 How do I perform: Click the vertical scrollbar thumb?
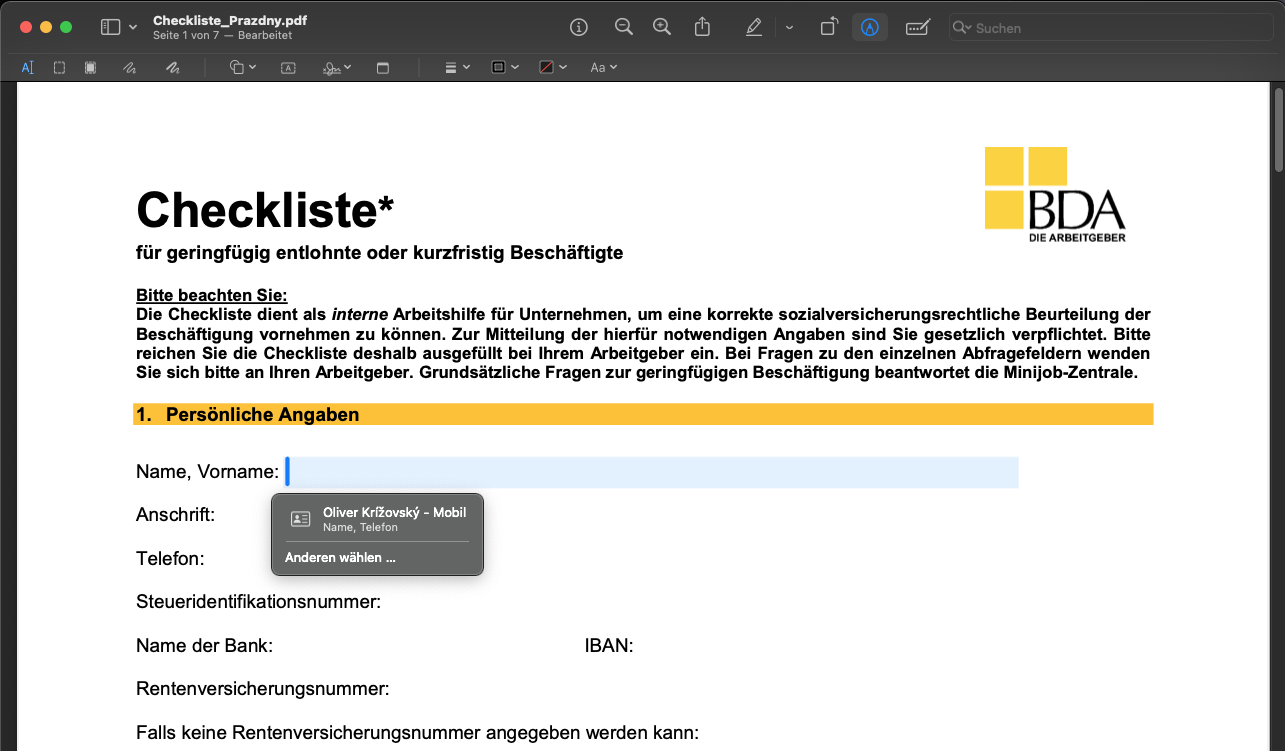(1277, 130)
